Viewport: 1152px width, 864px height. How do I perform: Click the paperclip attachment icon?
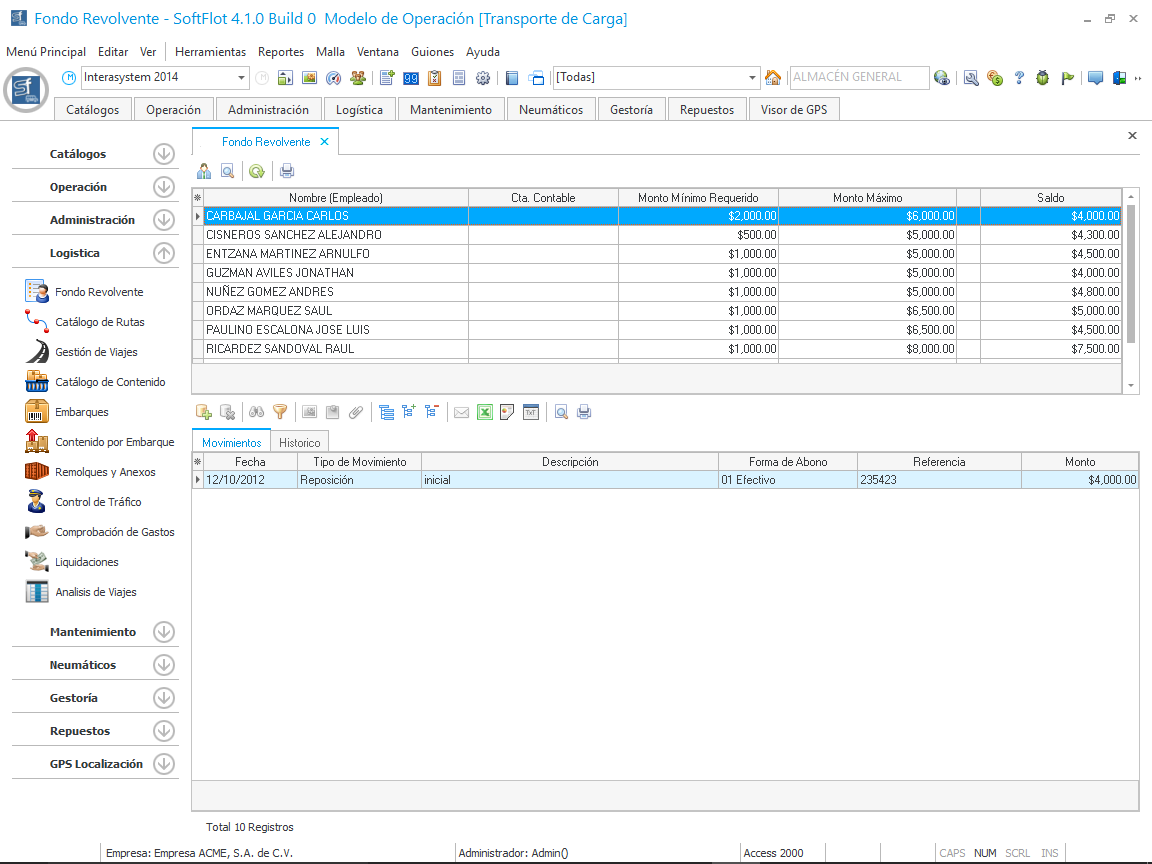click(x=356, y=411)
